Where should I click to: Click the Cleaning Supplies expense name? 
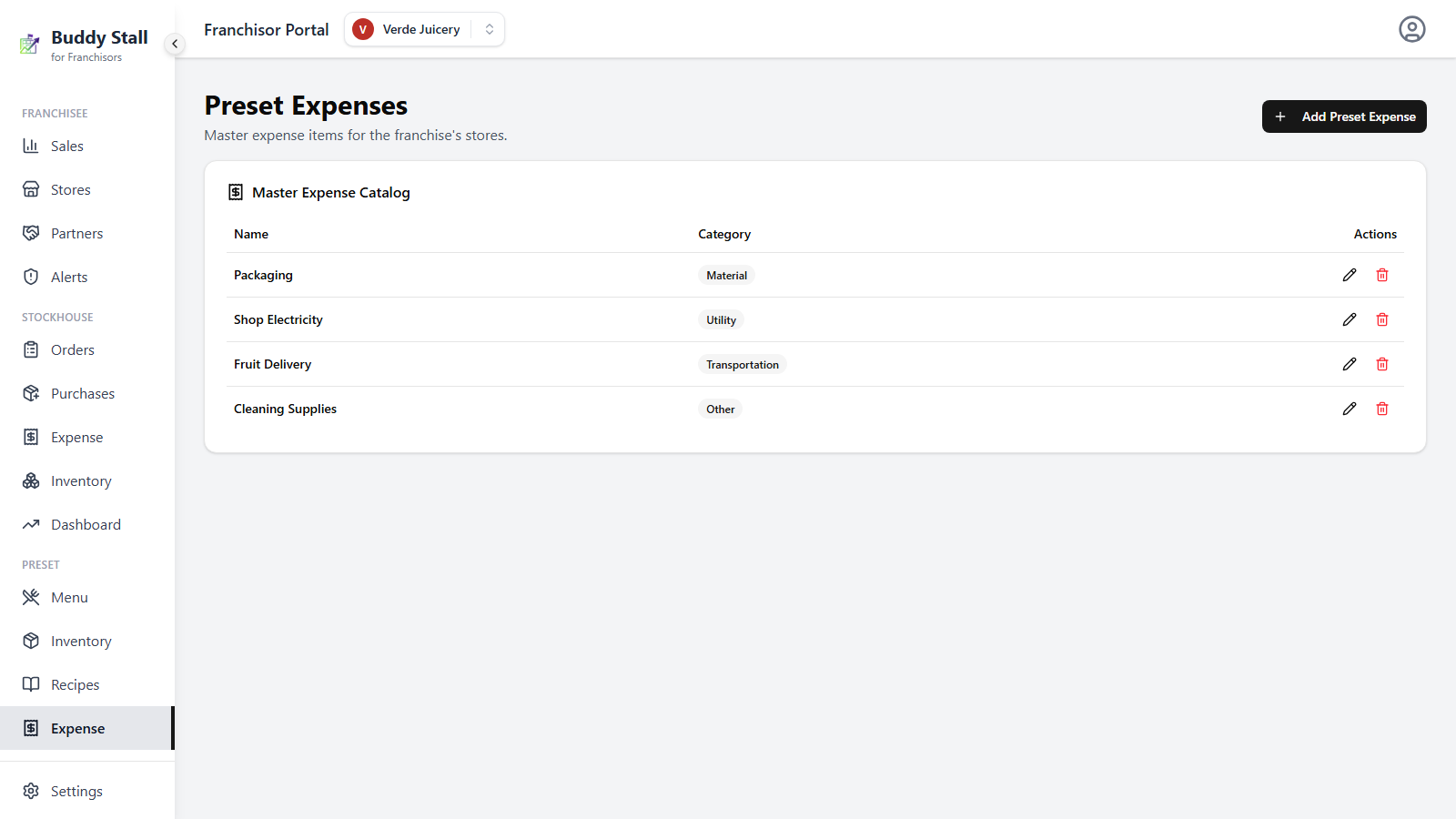coord(285,409)
